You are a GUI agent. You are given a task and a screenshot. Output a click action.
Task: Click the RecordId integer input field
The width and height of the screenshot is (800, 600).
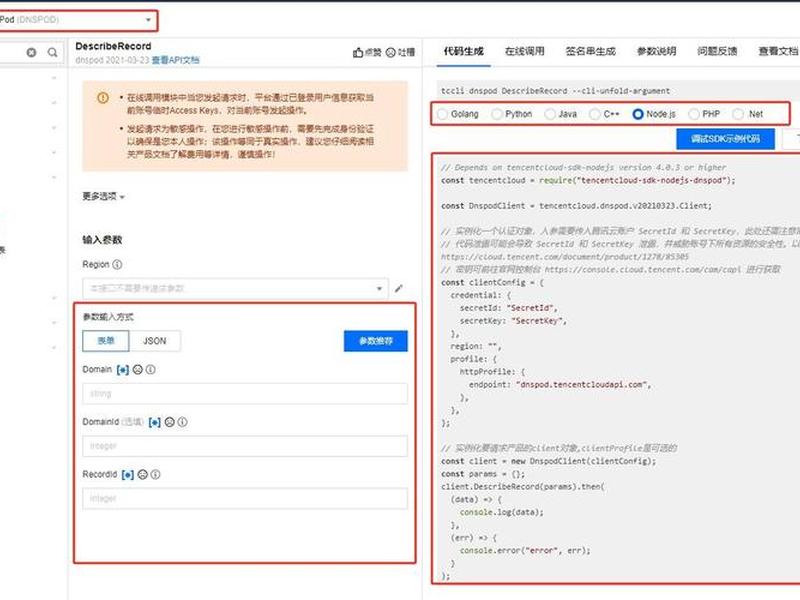click(245, 498)
